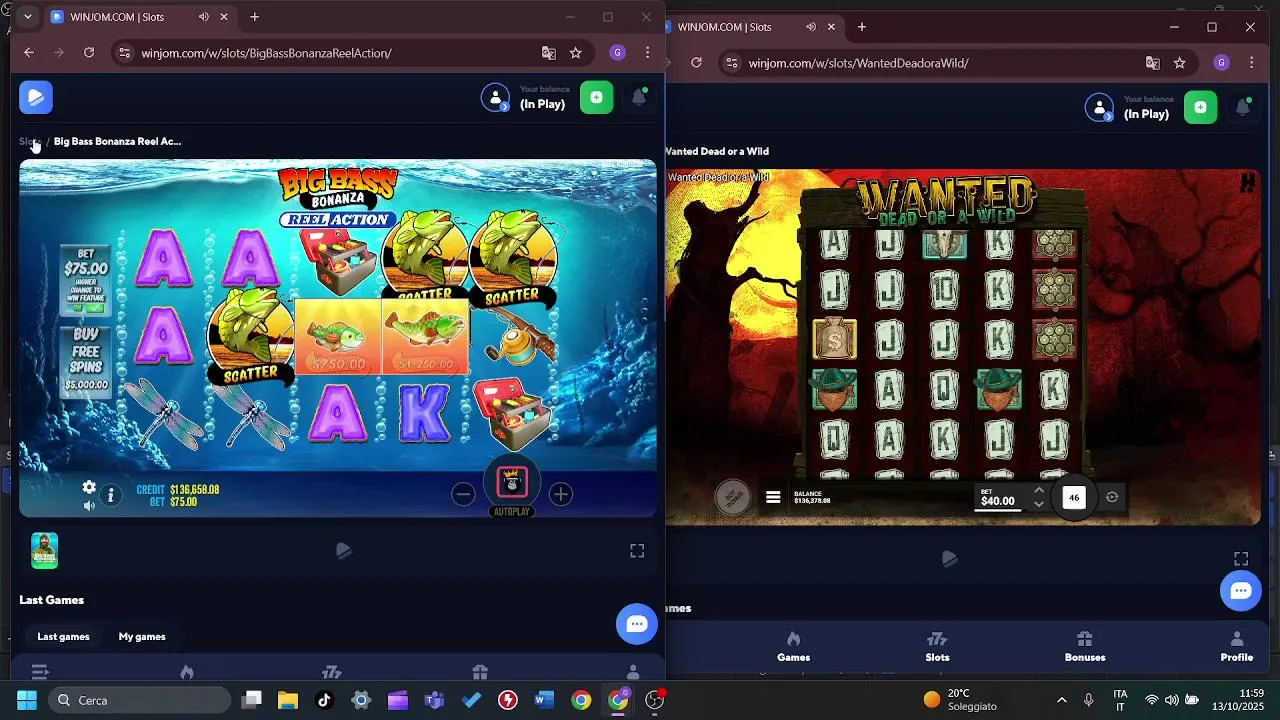
Task: Open TikTok from taskbar
Action: 324,700
